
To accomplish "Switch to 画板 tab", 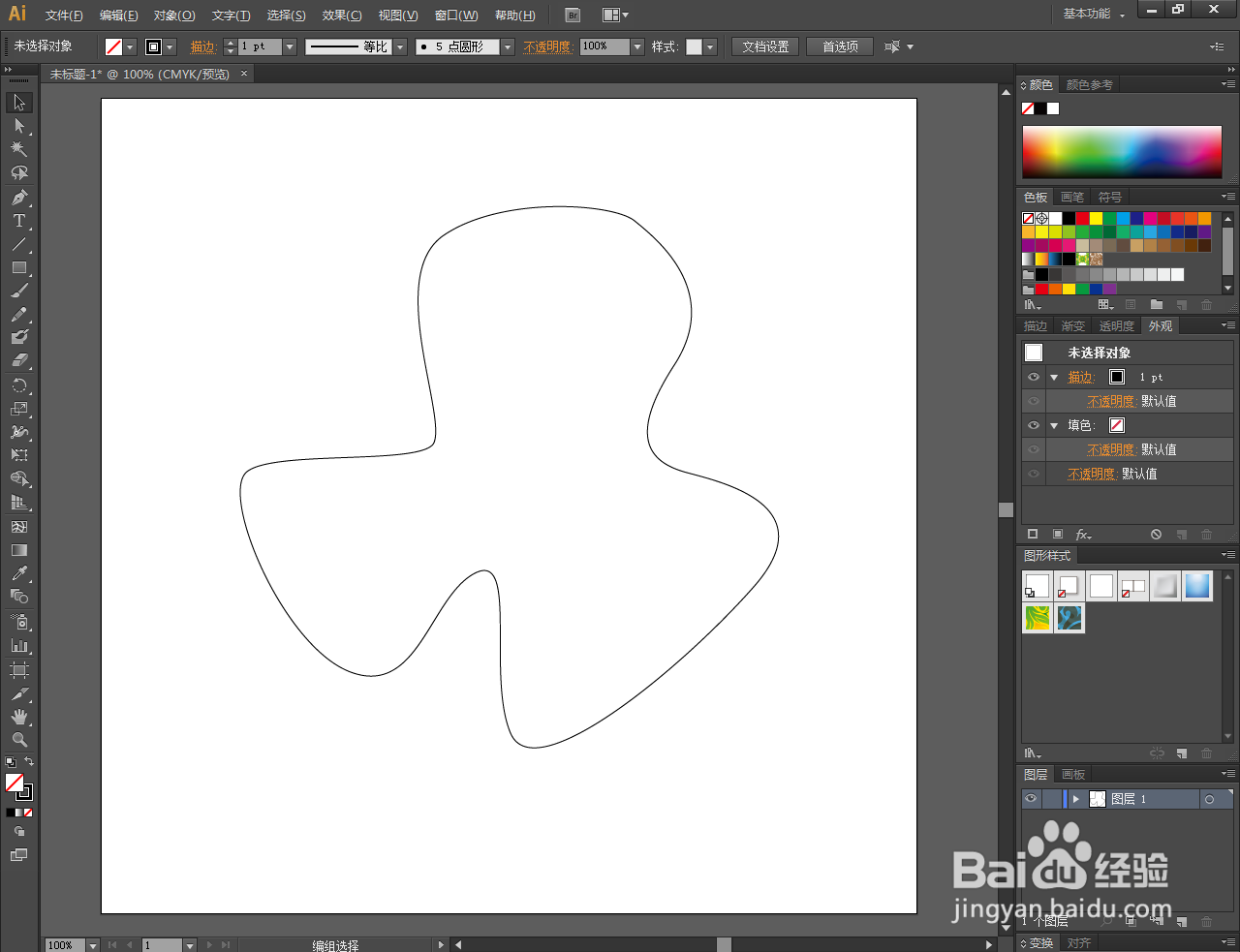I will [x=1073, y=774].
